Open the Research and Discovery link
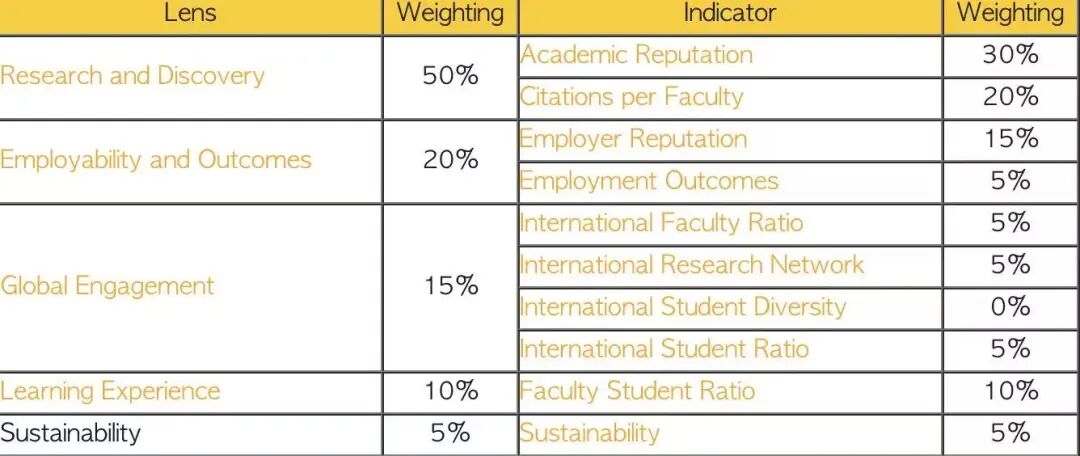1080x456 pixels. tap(132, 76)
